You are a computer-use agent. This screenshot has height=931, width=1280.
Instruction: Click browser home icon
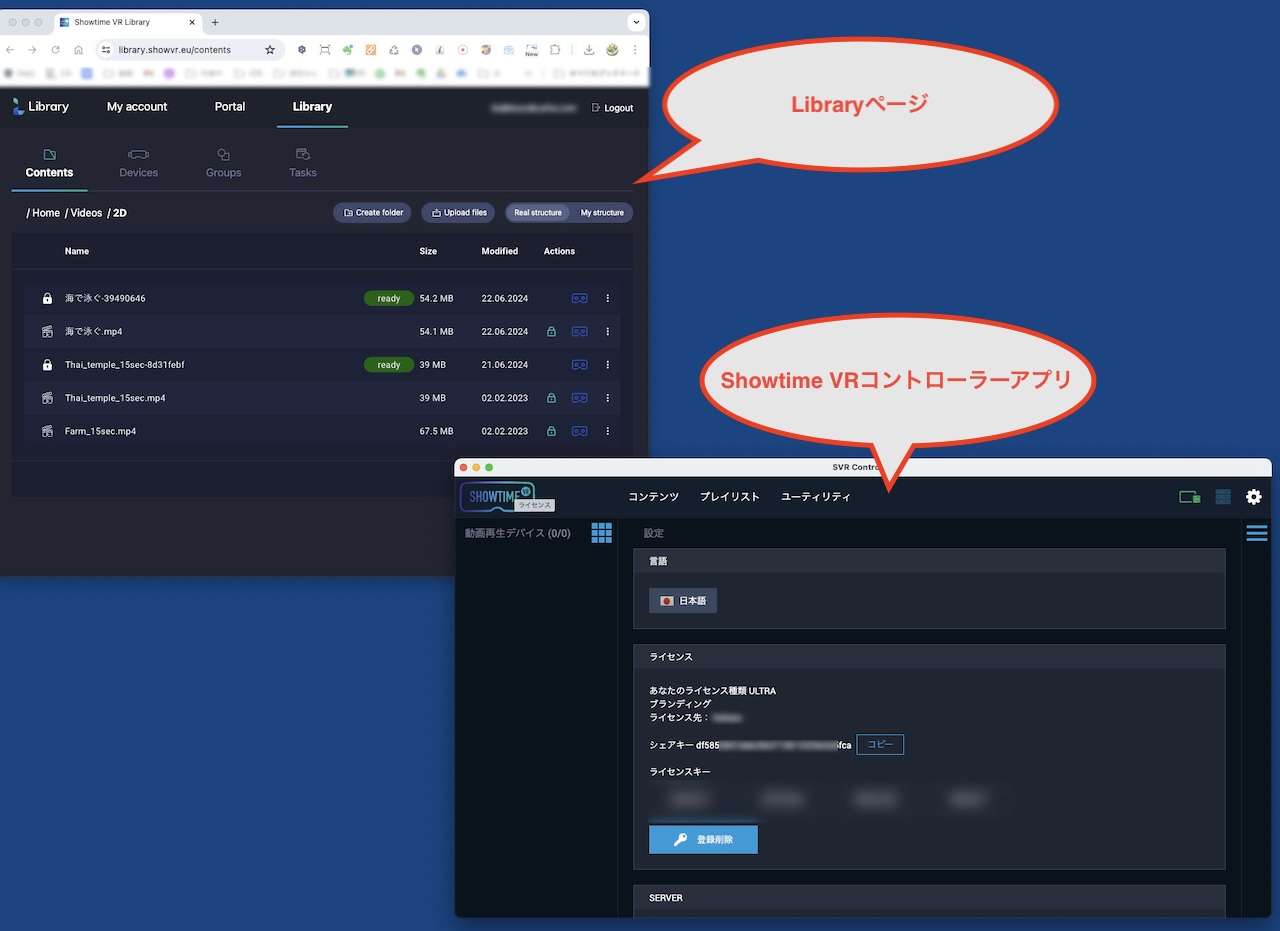pos(78,49)
